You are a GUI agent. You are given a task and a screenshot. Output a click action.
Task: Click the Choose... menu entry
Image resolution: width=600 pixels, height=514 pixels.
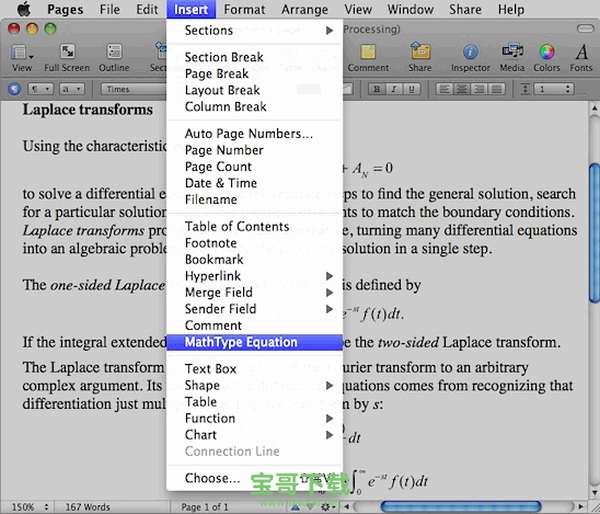point(212,478)
